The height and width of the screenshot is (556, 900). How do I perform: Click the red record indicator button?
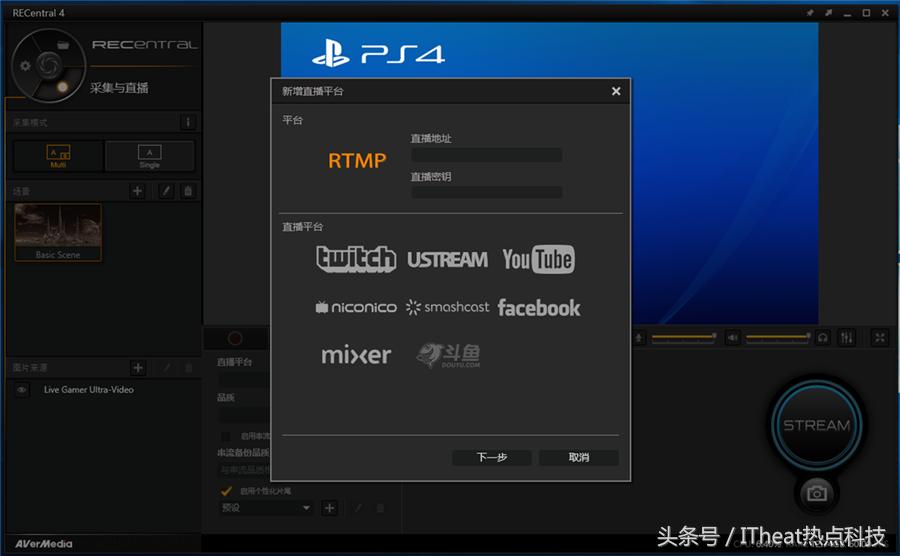pos(235,339)
